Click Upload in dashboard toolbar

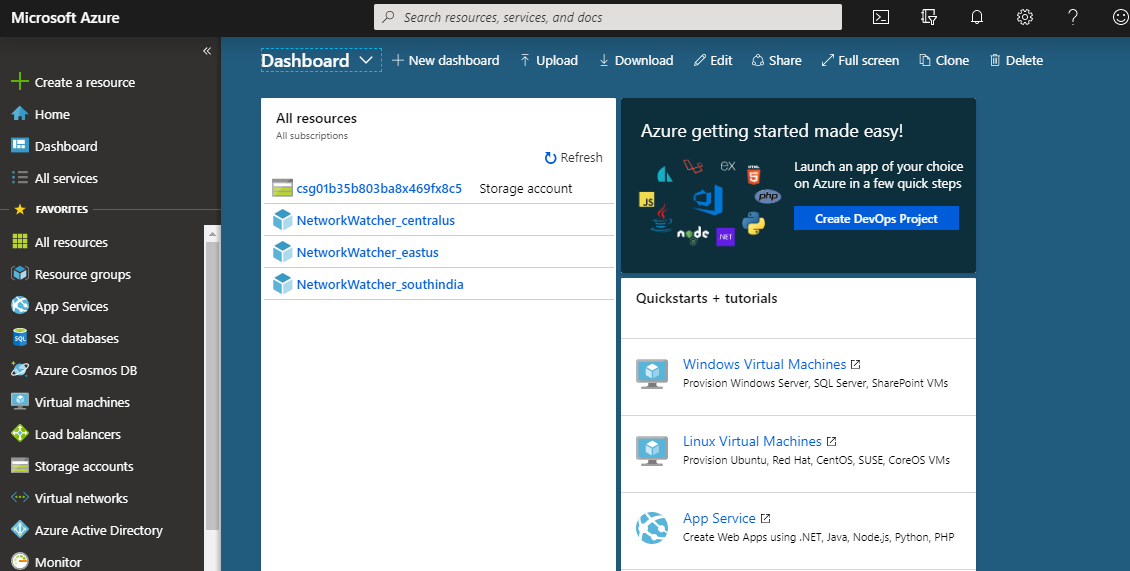point(549,61)
